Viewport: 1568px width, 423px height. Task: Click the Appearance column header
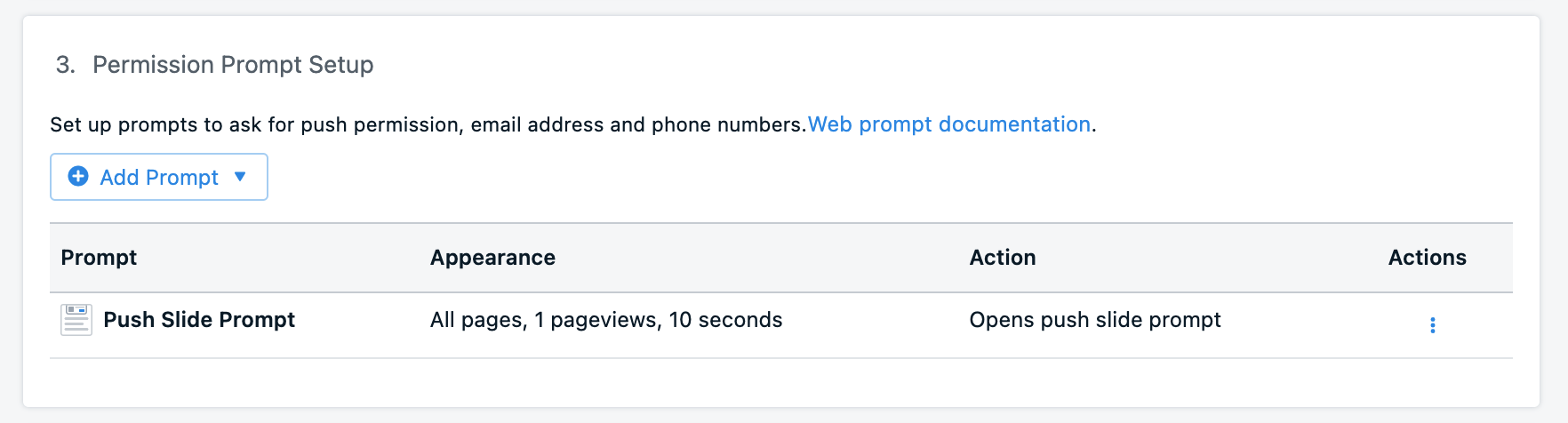(x=492, y=258)
